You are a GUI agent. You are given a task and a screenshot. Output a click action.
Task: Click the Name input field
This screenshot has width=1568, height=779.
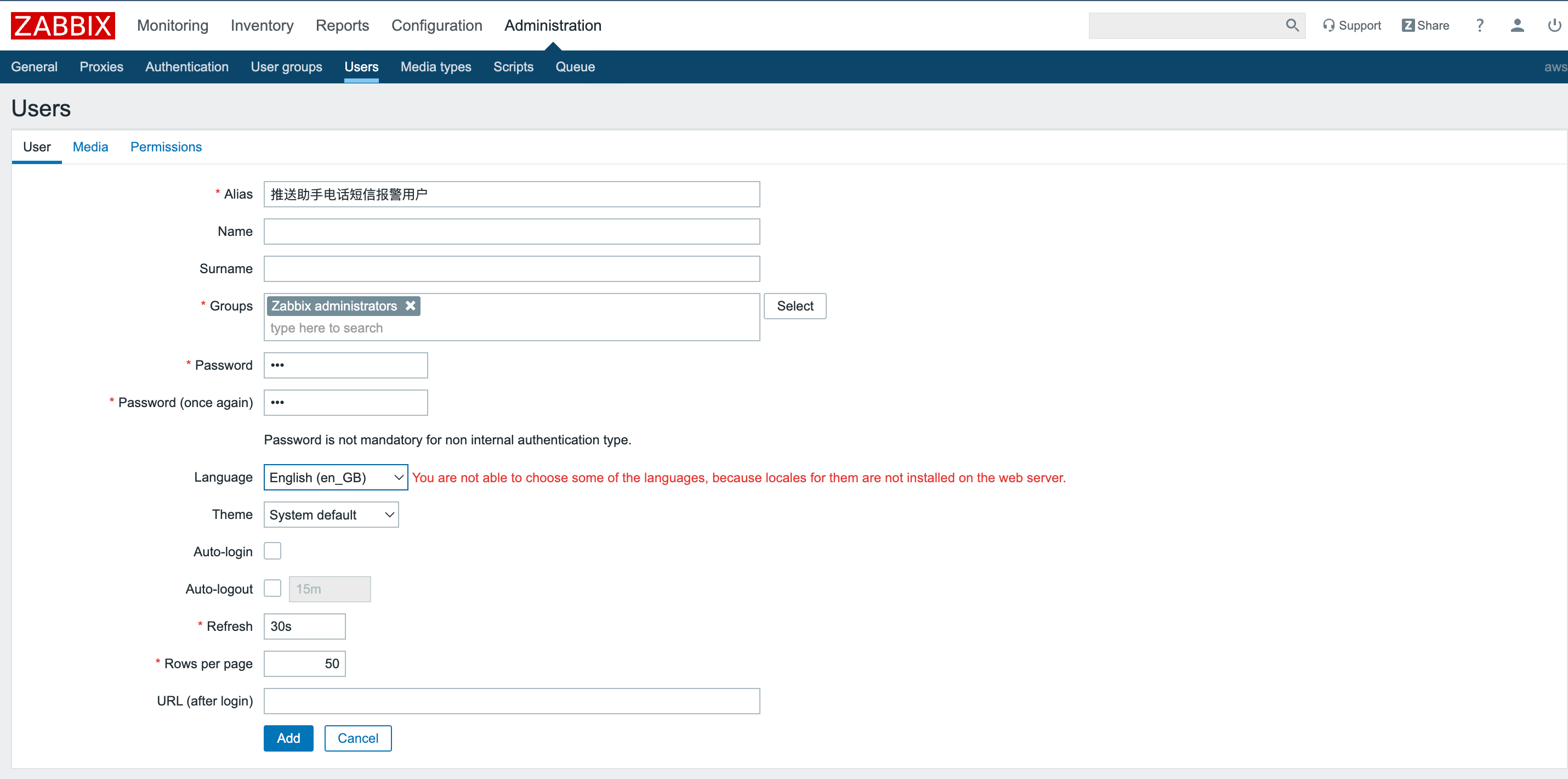coord(512,232)
